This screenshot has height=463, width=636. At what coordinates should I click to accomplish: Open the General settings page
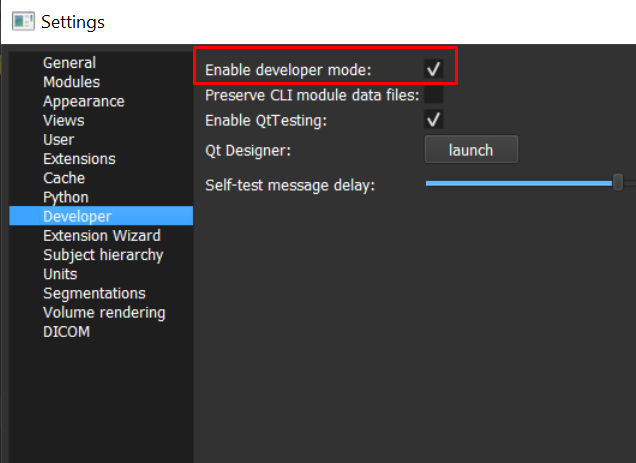[69, 63]
